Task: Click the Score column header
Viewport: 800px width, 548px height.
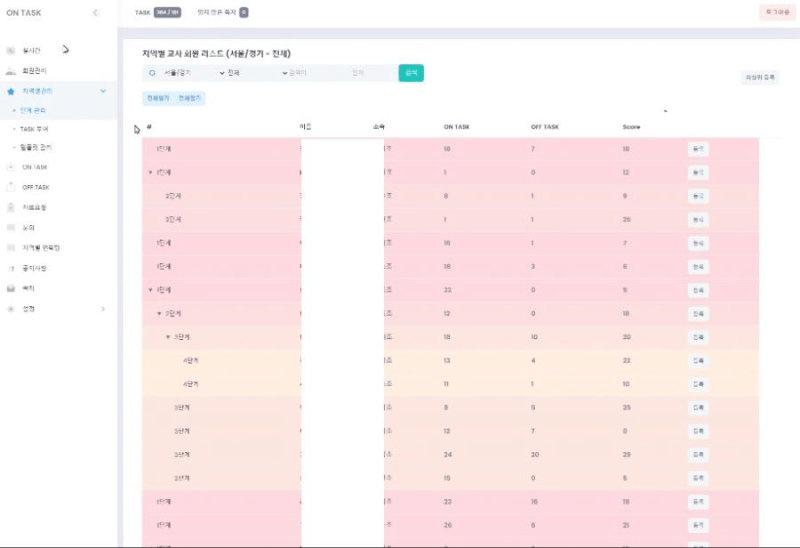Action: click(631, 127)
